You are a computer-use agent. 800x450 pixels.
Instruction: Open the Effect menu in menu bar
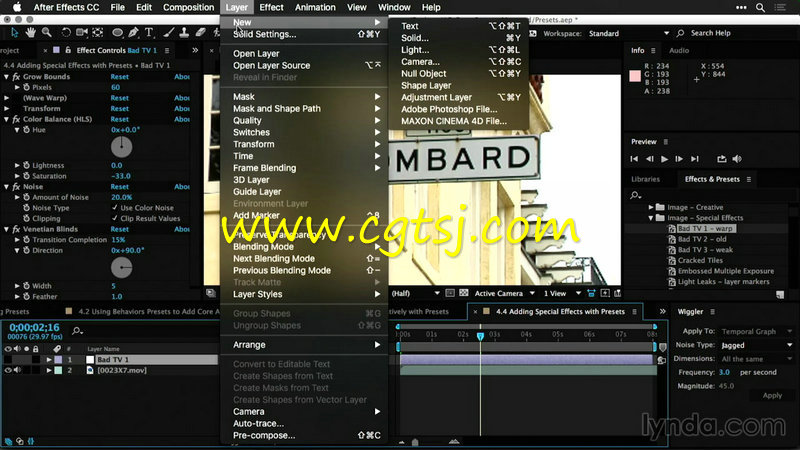click(x=271, y=7)
